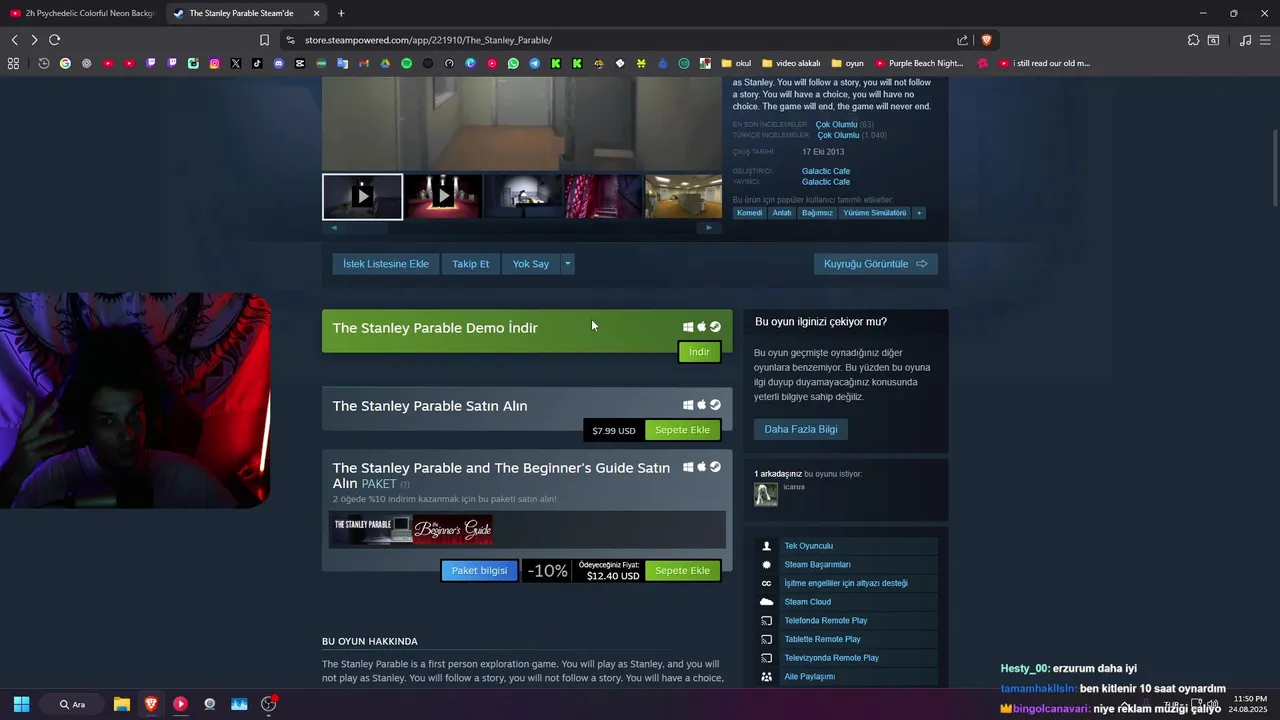Open Paket bilgisi bundle info
The width and height of the screenshot is (1280, 720).
click(479, 571)
